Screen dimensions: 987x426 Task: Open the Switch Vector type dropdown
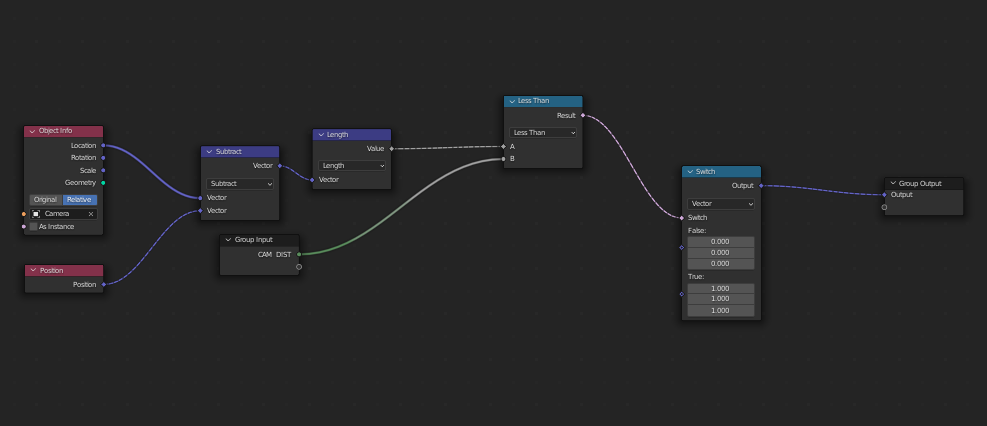tap(721, 204)
